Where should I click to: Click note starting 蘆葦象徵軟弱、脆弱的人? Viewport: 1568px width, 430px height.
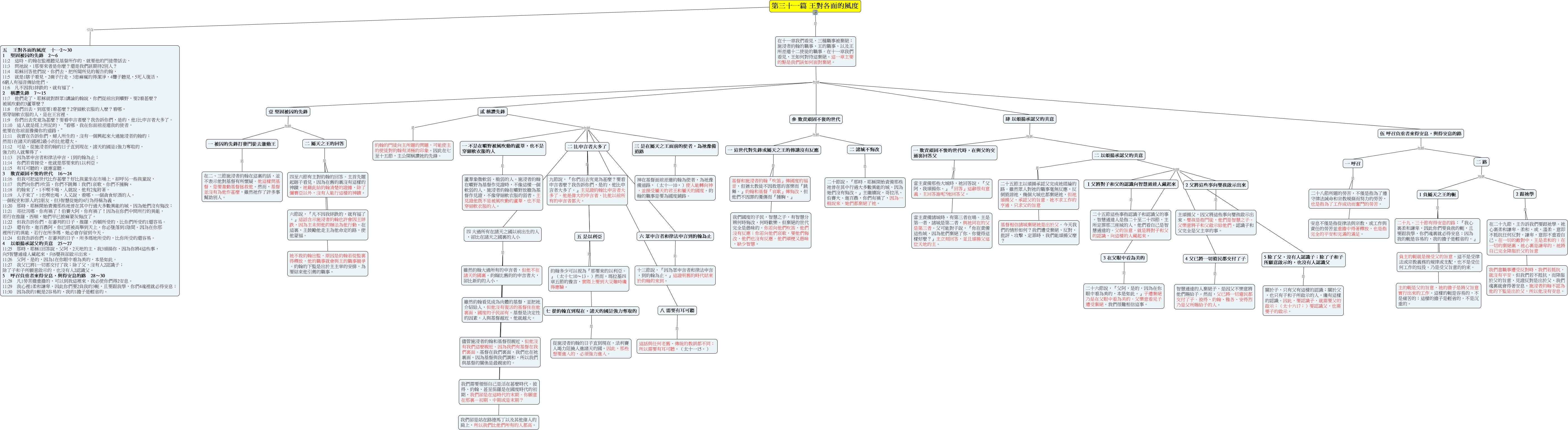pos(503,193)
